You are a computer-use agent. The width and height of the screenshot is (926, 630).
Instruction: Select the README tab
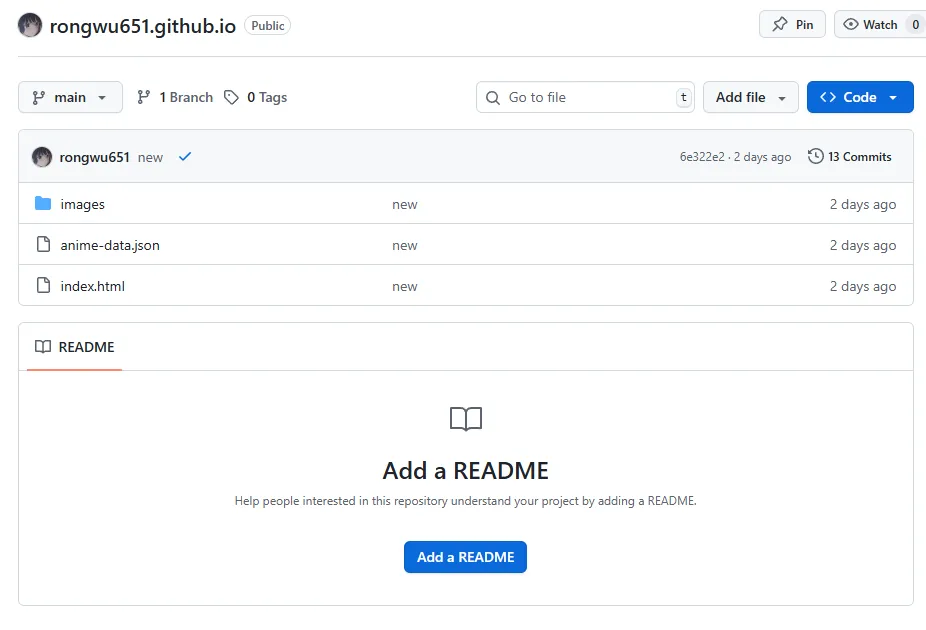pos(75,347)
